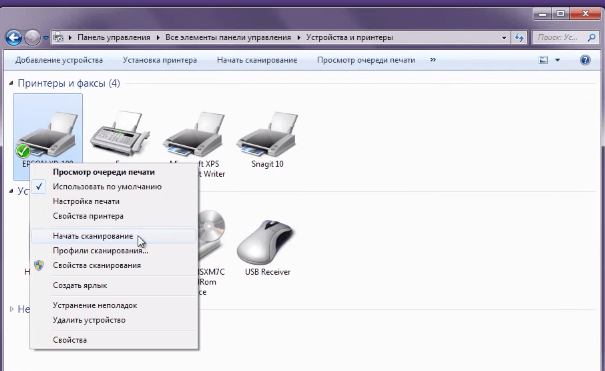Click the Forward navigation arrow
This screenshot has height=371, width=605.
pos(32,38)
